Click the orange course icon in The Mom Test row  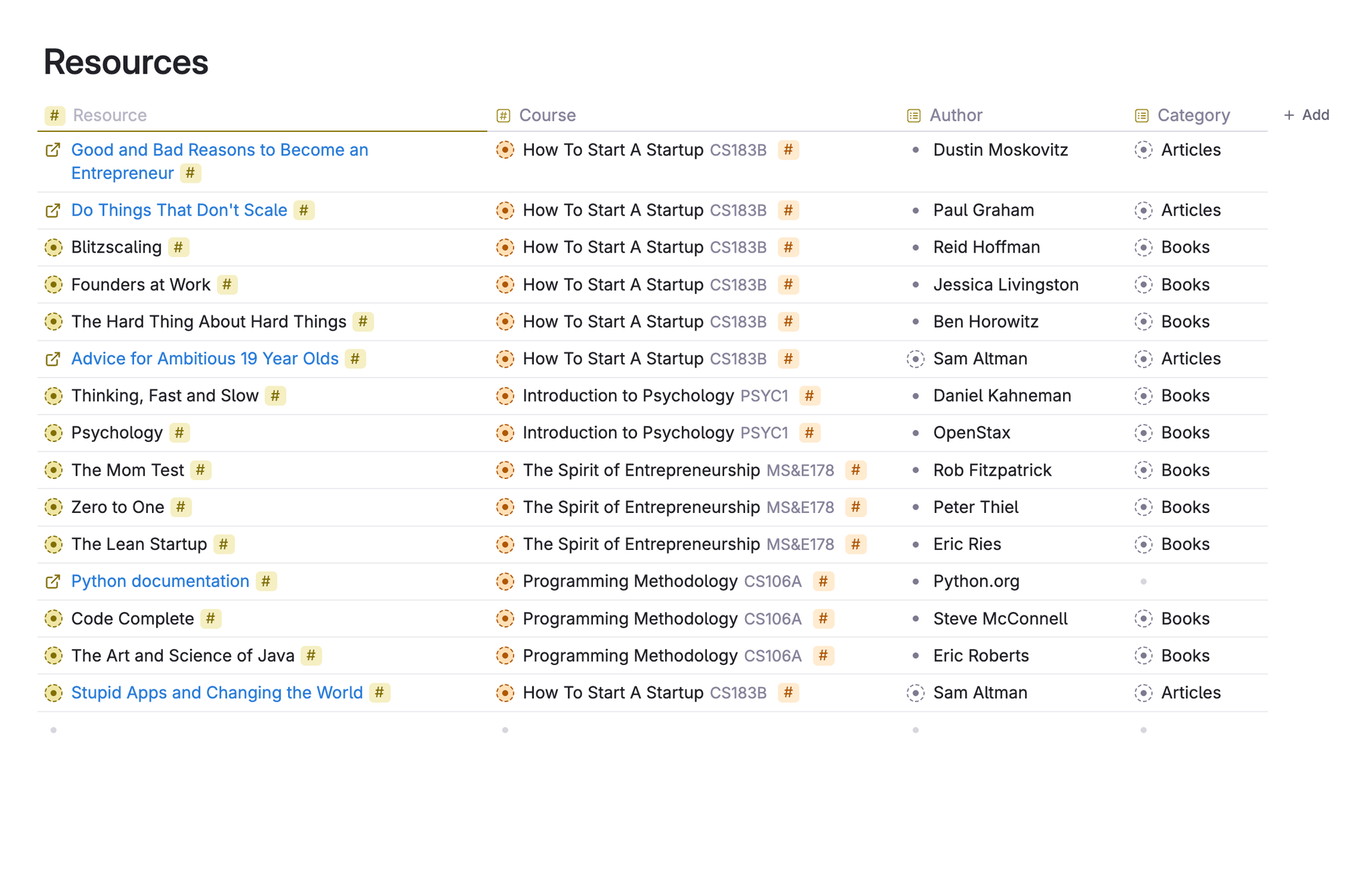point(505,470)
